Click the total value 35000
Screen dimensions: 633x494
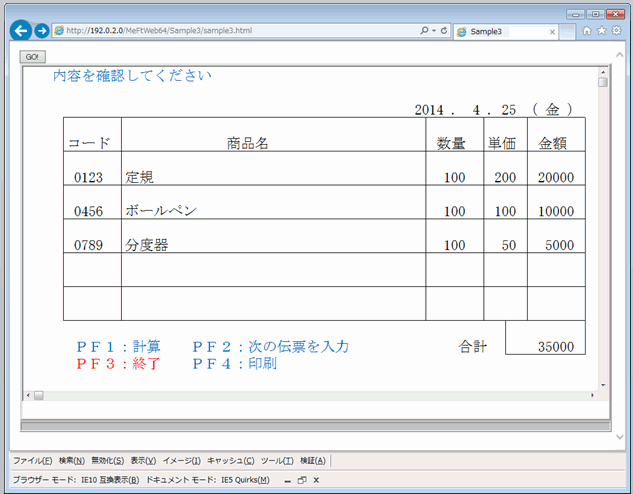[556, 347]
